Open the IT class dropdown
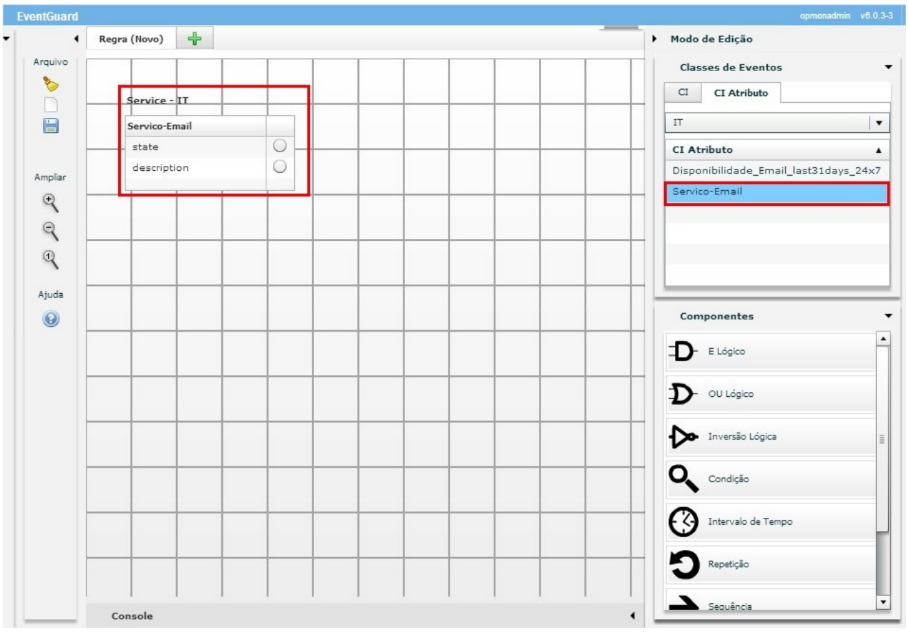Screen dimensions: 908x632 (x=880, y=122)
